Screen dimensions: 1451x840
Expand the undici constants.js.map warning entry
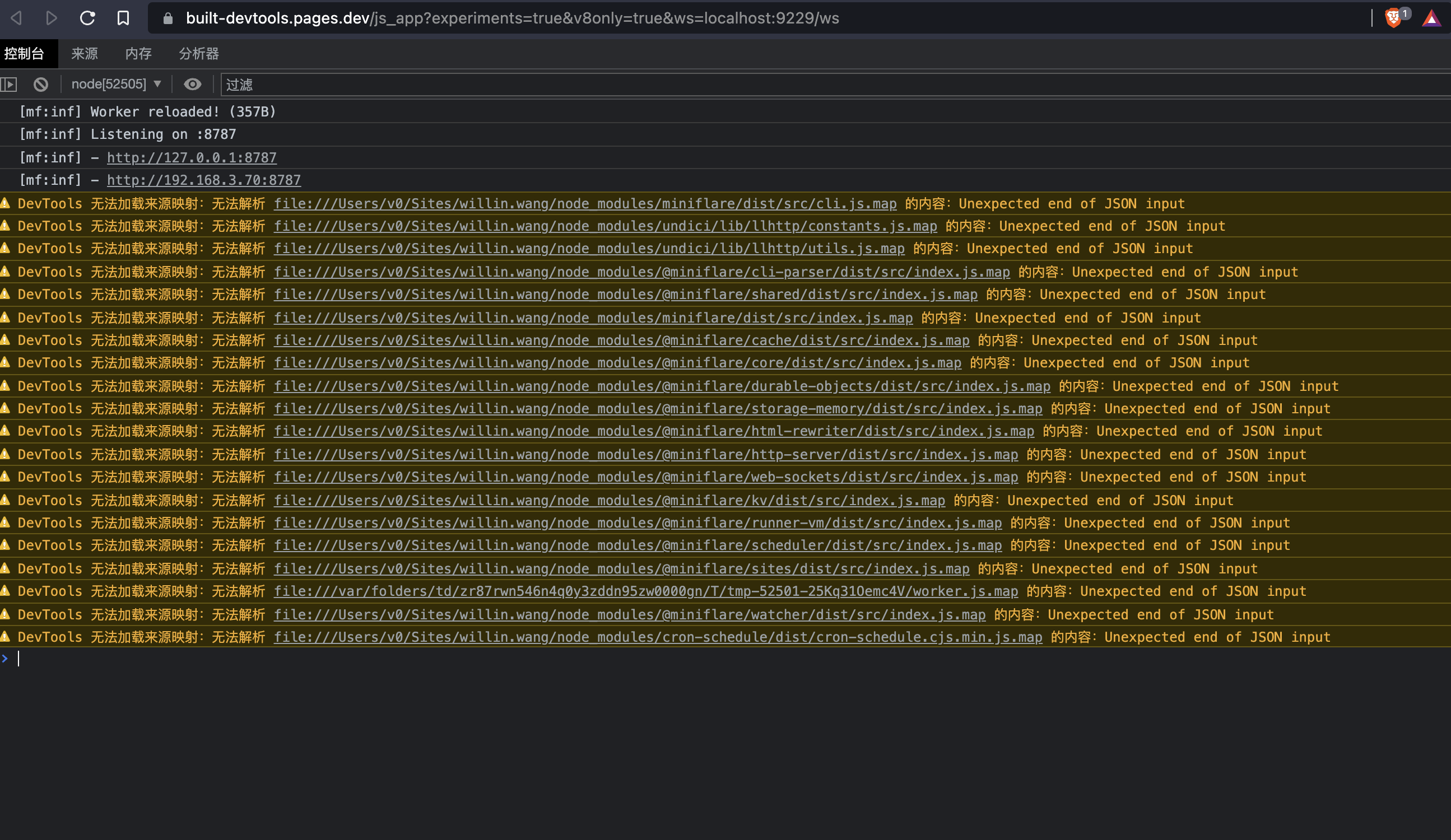(x=6, y=226)
